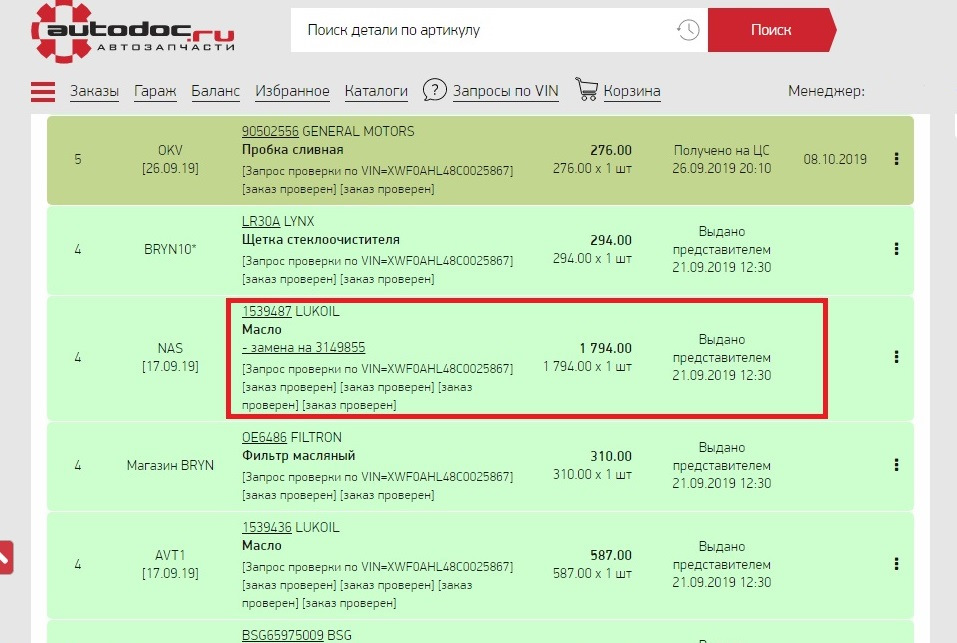957x643 pixels.
Task: Click the Поиск search button
Action: 771,30
